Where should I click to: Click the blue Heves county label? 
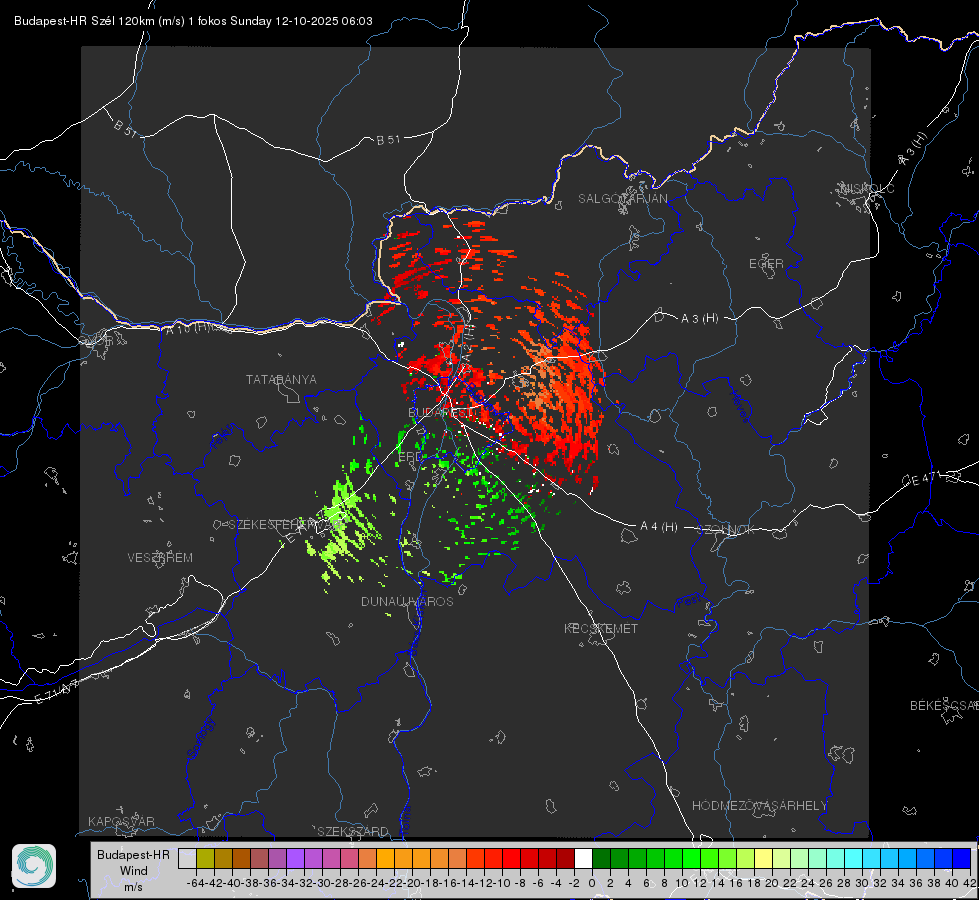(739, 406)
